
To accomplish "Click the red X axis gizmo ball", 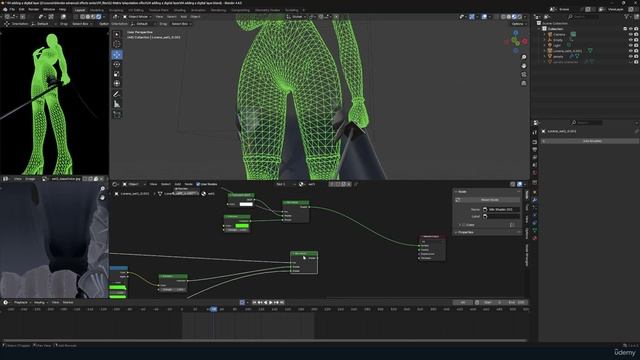I will (x=524, y=42).
